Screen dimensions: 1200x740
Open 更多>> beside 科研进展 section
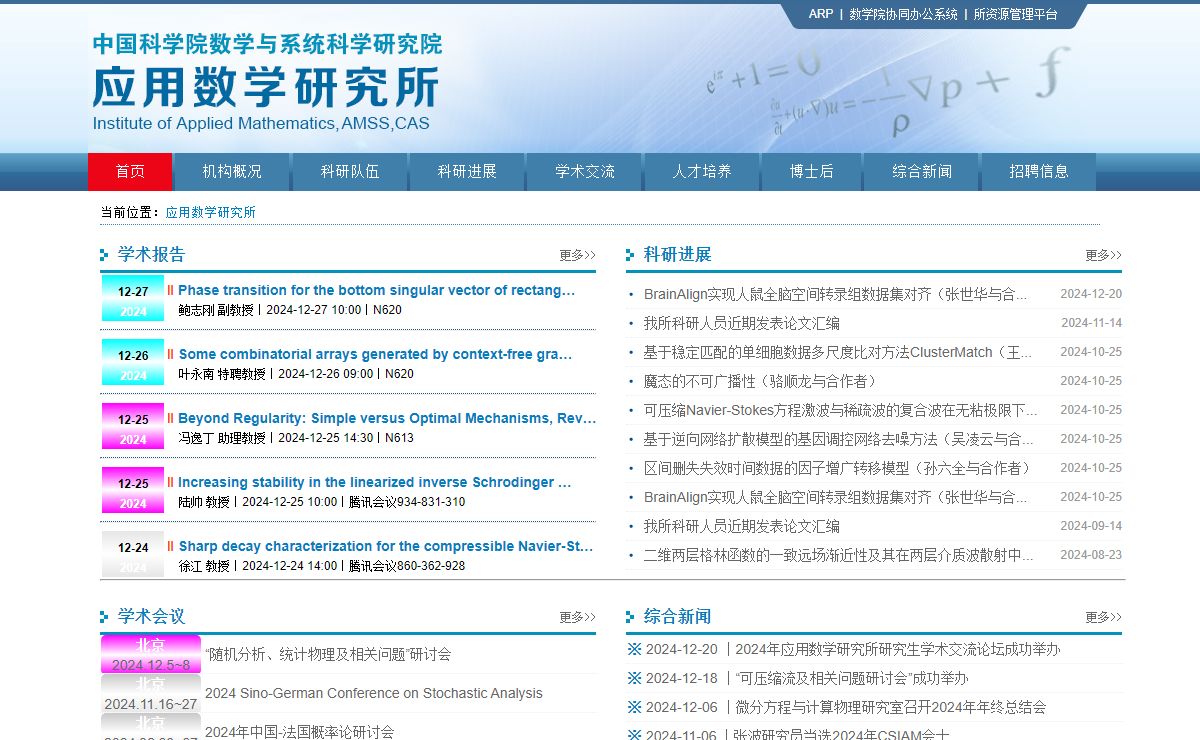(1103, 255)
